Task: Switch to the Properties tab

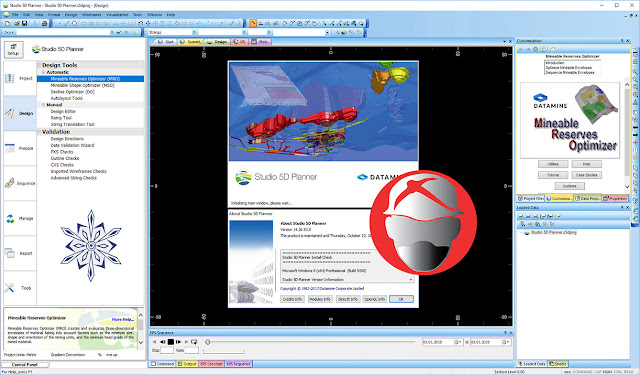Action: coord(615,198)
